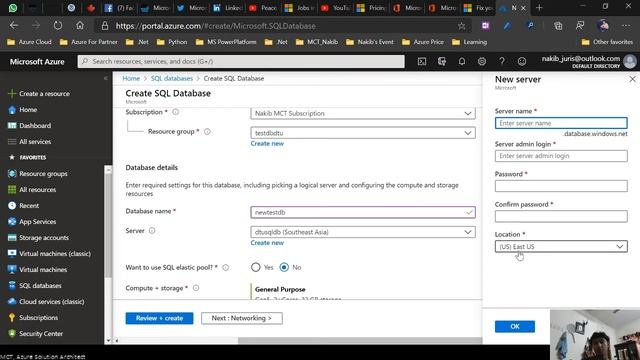Click info icon next to Subscription

coord(176,112)
